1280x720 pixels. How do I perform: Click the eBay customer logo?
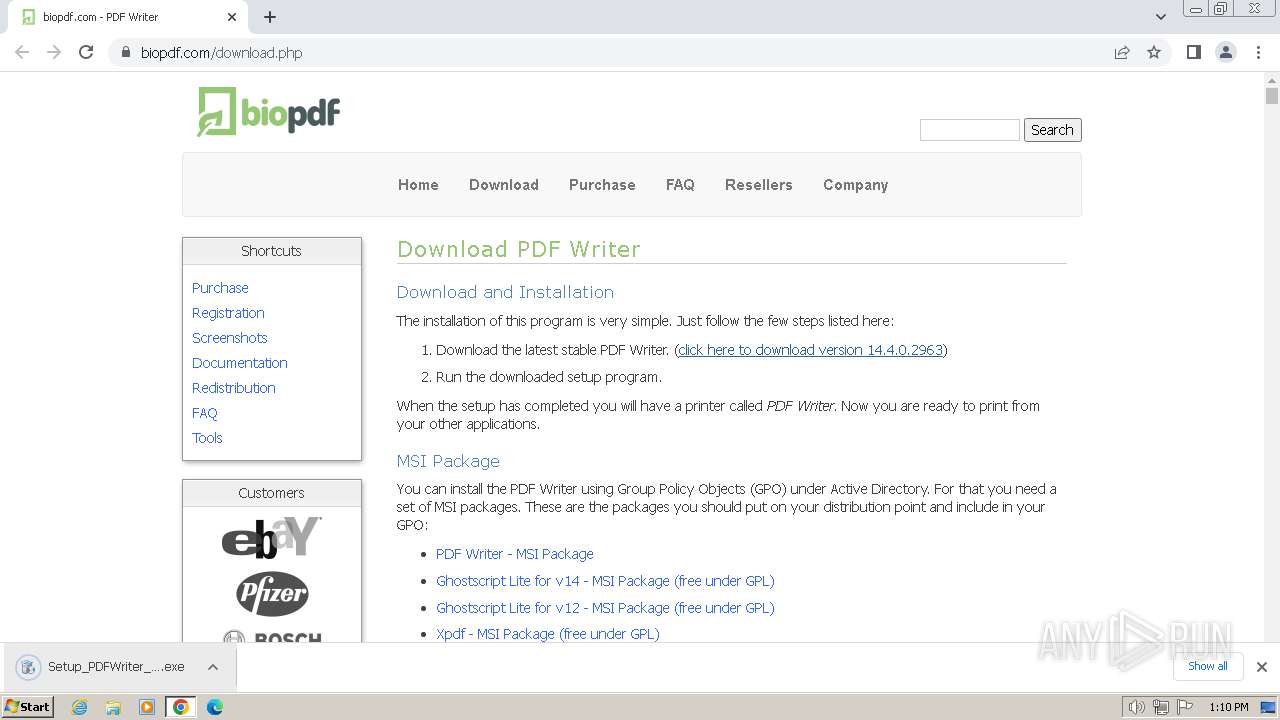[x=272, y=537]
